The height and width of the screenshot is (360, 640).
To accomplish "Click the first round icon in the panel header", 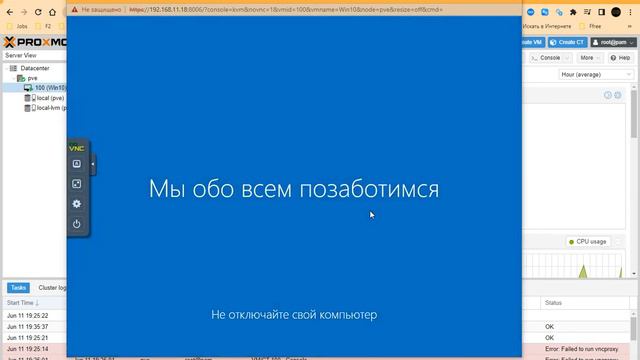I will [608, 95].
